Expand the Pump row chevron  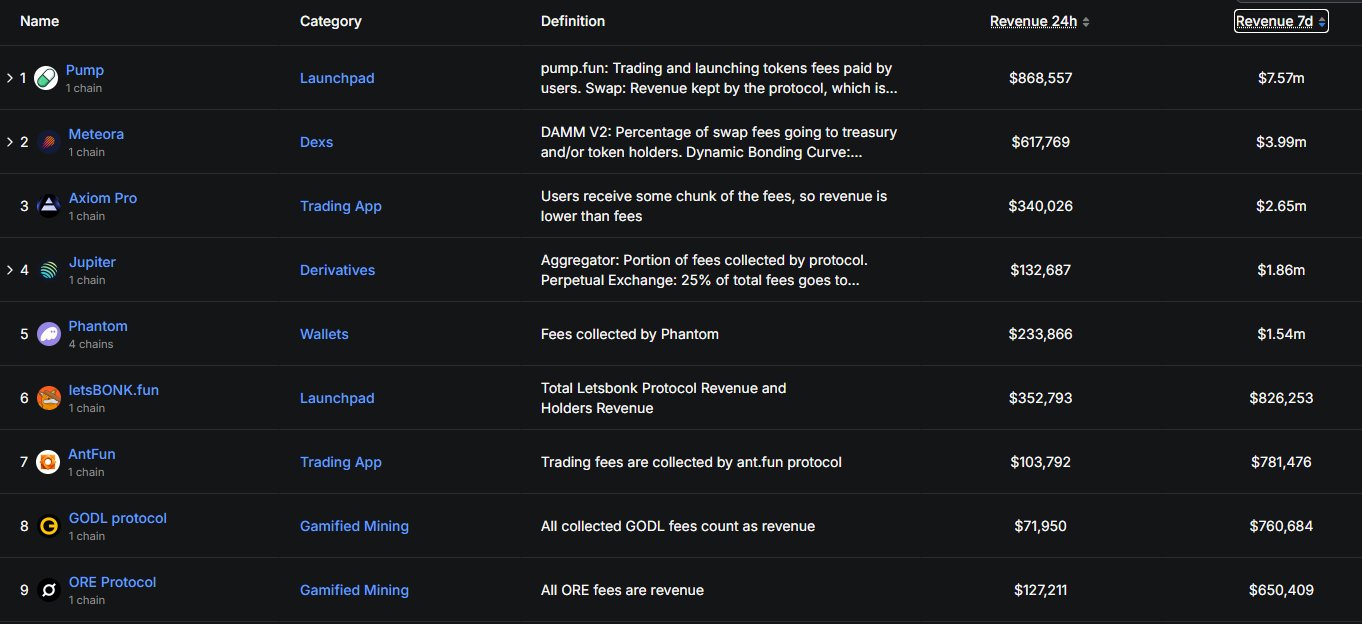[x=9, y=78]
